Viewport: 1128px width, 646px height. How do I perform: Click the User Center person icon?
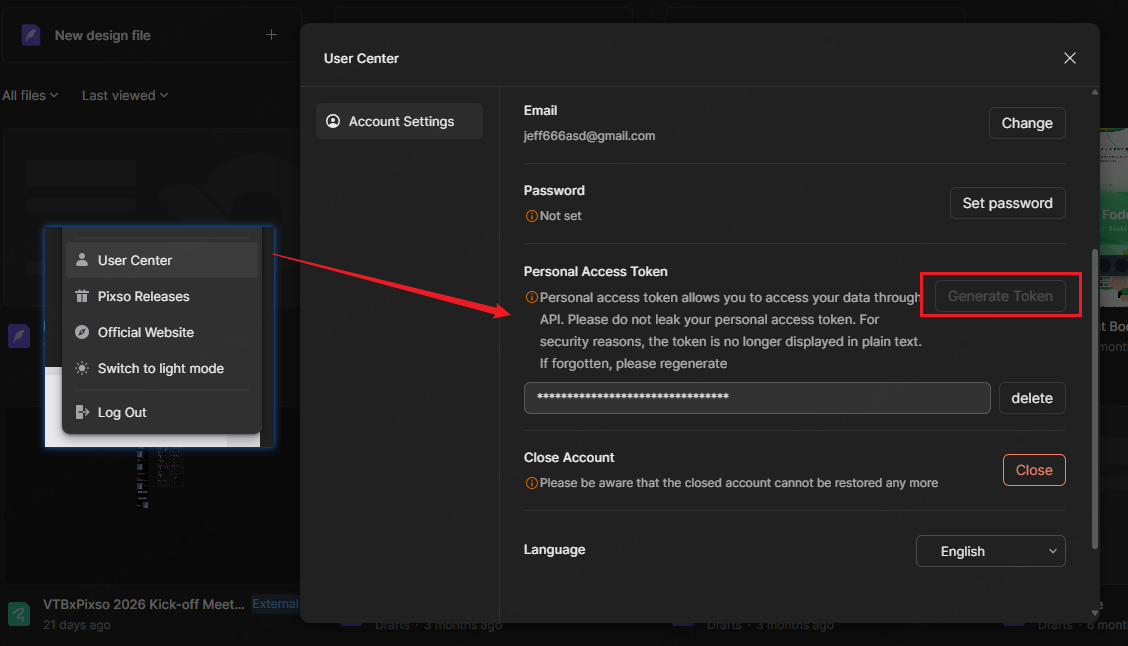point(81,260)
